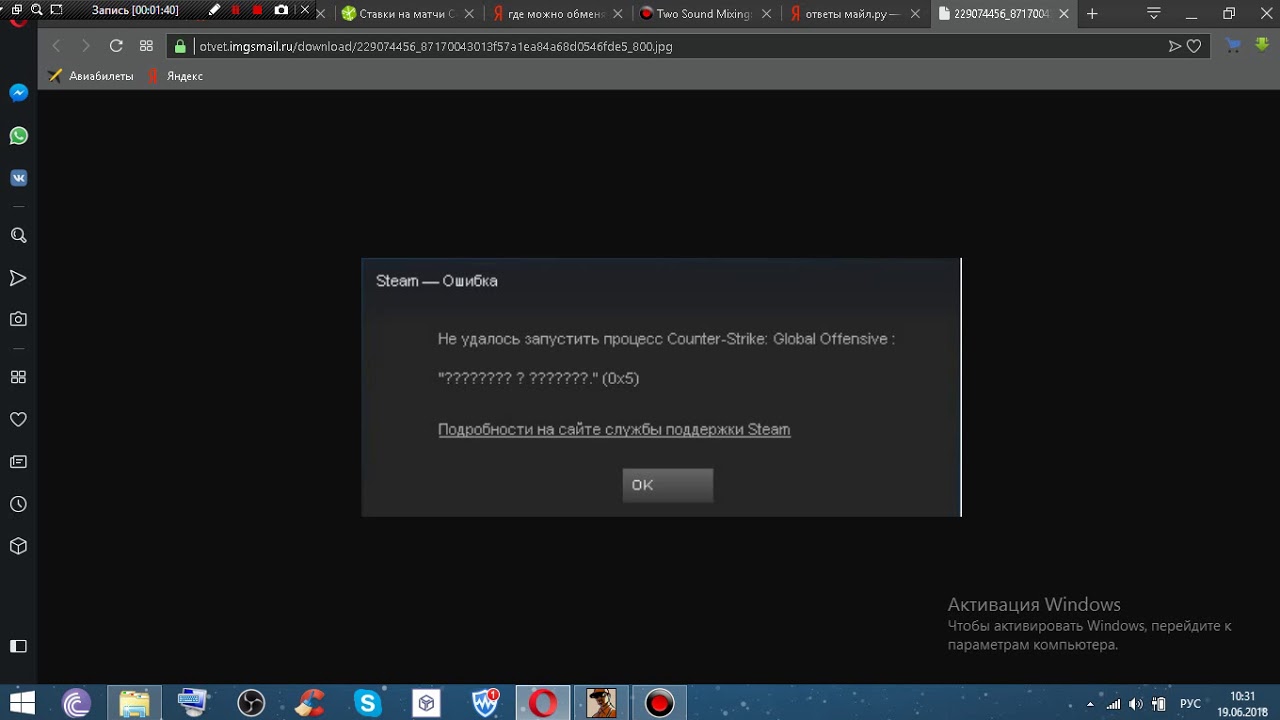Click the recorder magnifier zoom icon
The image size is (1280, 720).
(36, 10)
